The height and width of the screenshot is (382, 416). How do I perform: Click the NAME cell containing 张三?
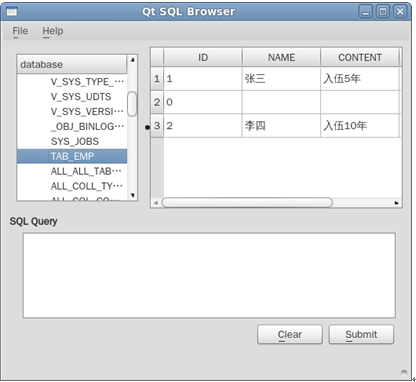point(281,79)
